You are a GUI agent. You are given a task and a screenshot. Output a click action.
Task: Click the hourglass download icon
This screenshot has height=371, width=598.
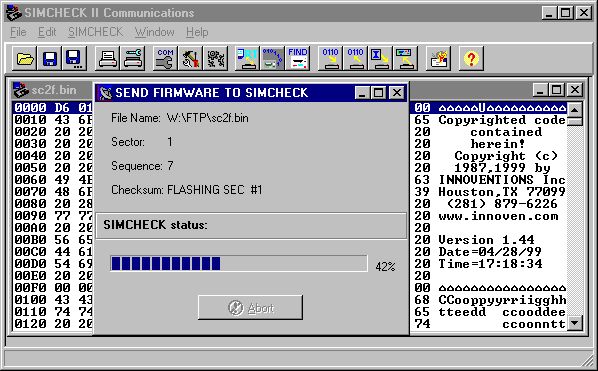click(381, 58)
